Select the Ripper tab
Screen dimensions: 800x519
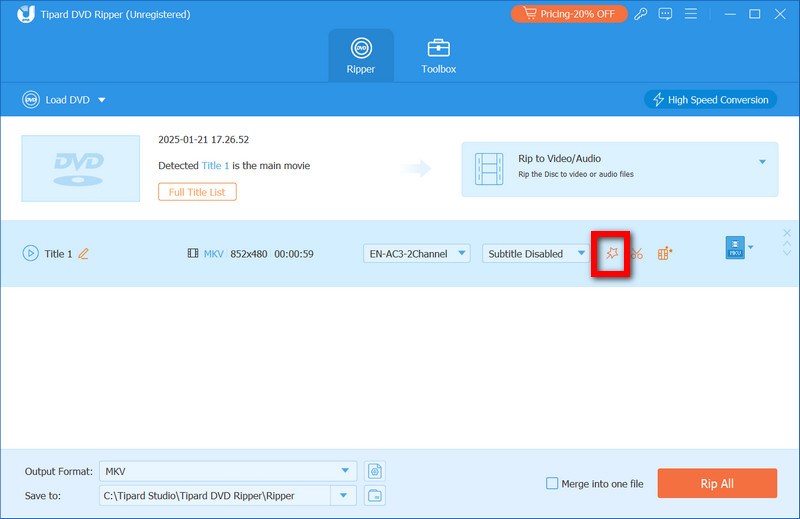click(360, 56)
